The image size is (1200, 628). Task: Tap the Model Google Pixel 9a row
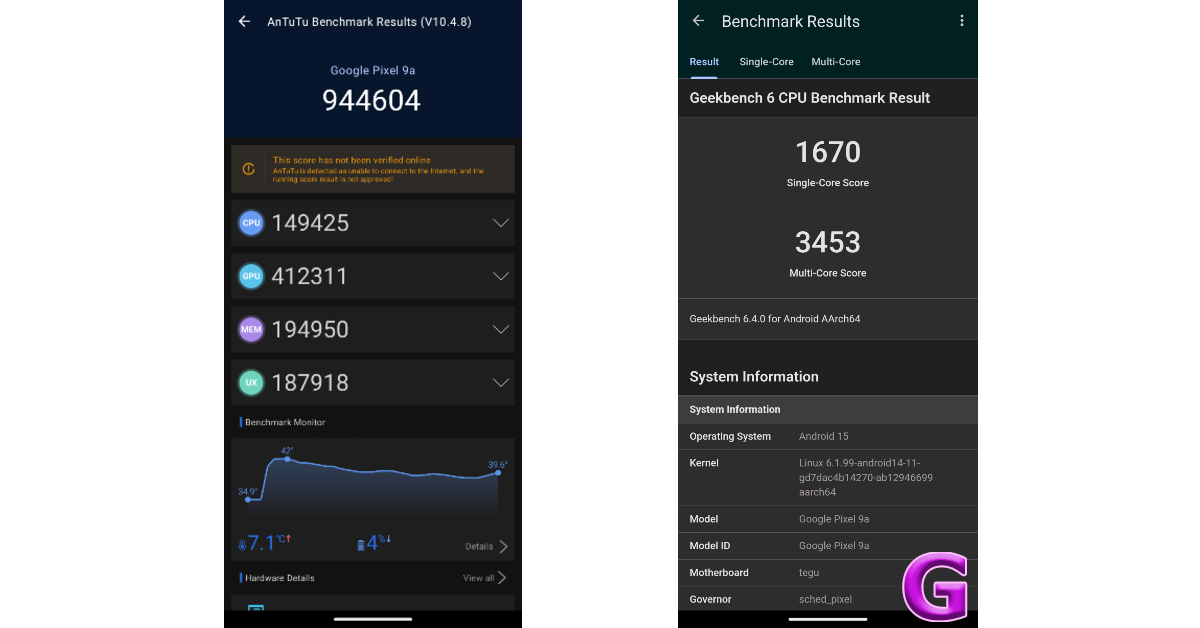click(x=828, y=519)
